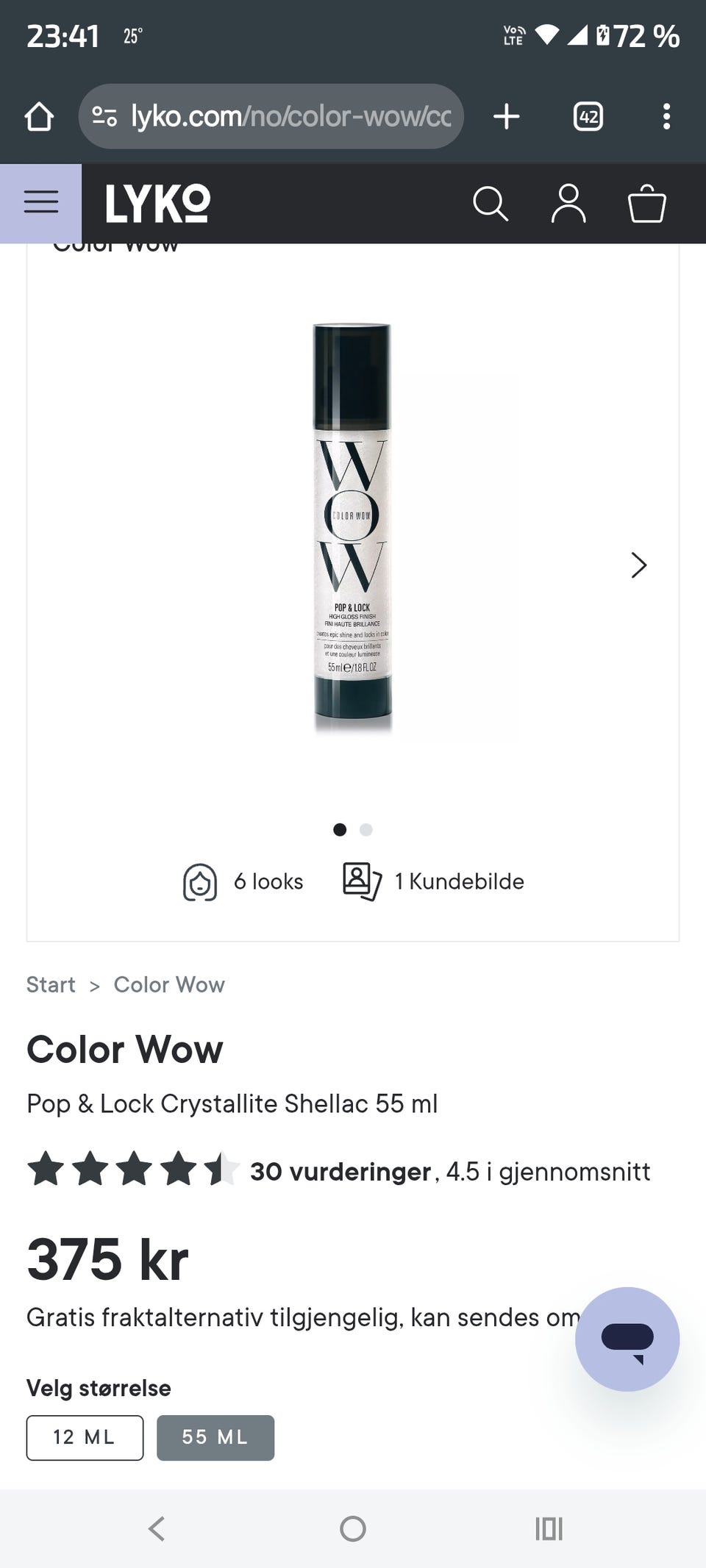Tap the Lyko search magnifier icon
The image size is (706, 1568).
[491, 204]
